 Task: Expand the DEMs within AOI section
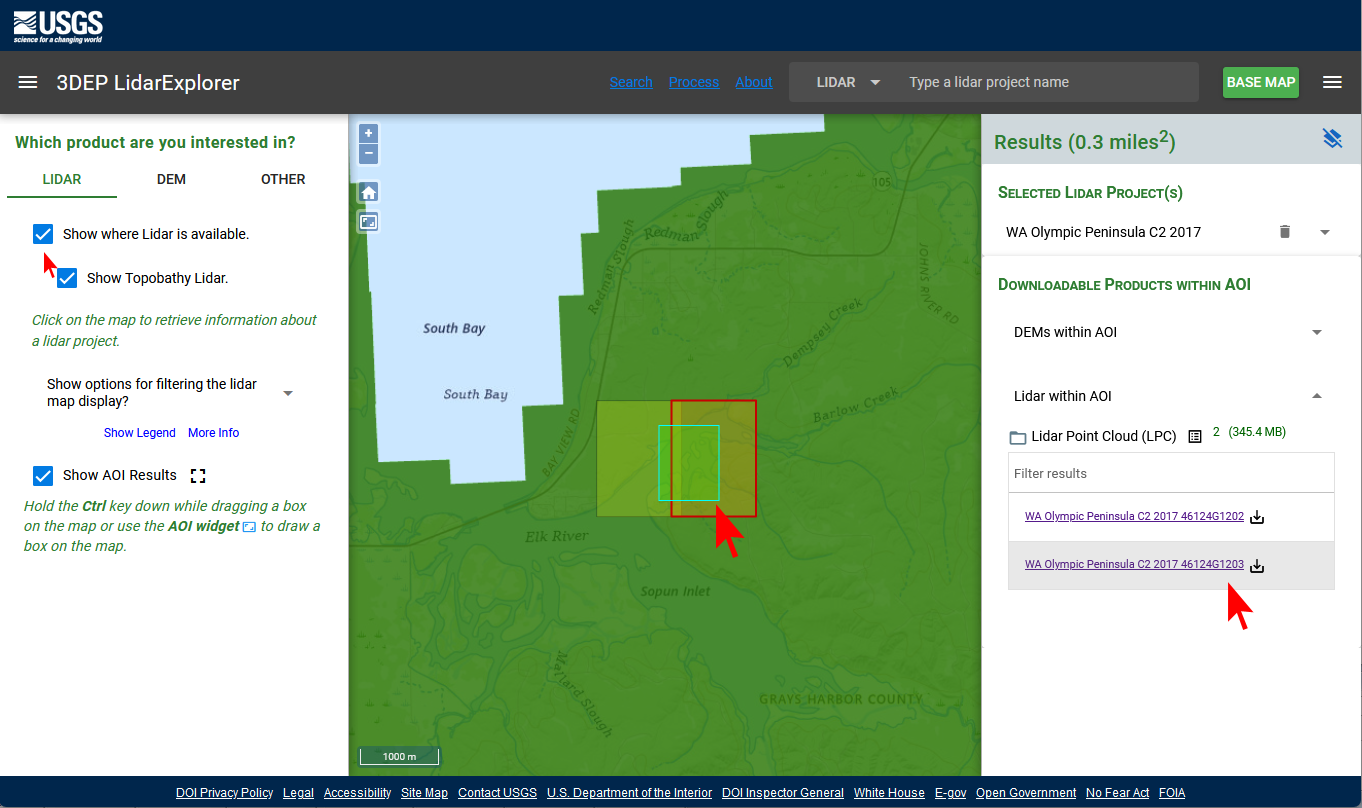coord(1316,332)
